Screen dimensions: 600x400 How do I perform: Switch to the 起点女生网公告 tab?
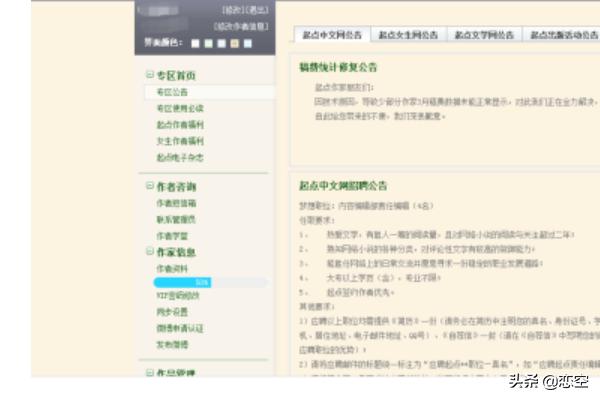[x=408, y=35]
